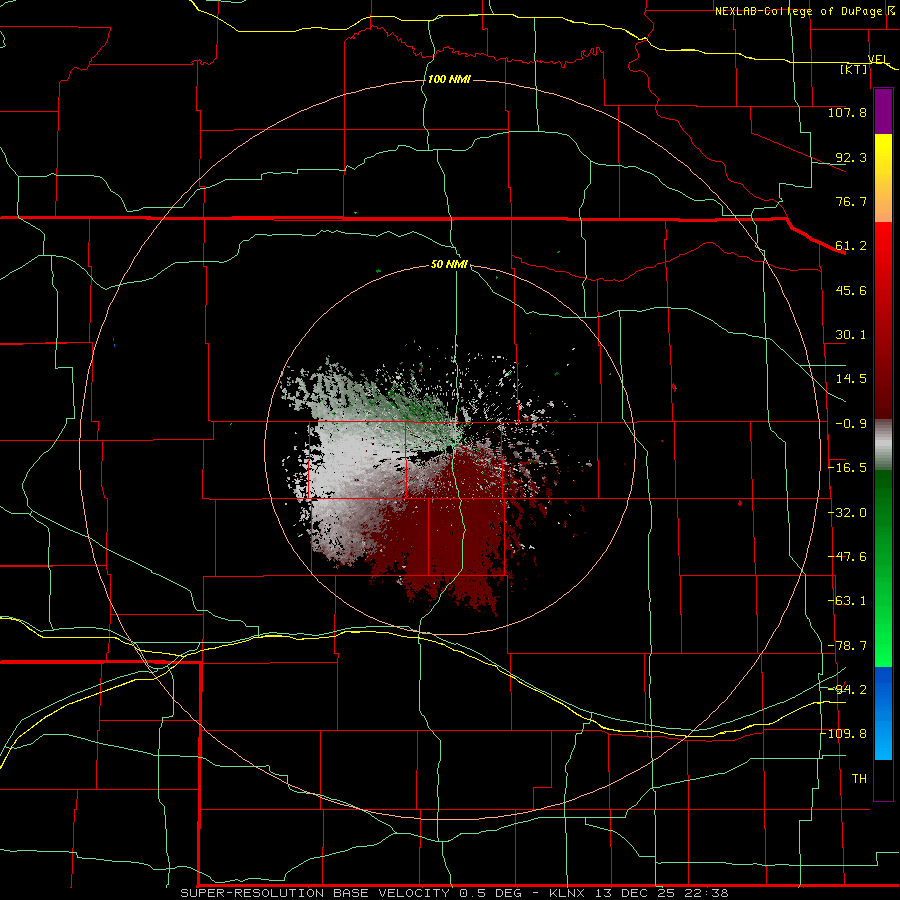Click the -63.1 legend value
The height and width of the screenshot is (900, 900).
click(847, 601)
